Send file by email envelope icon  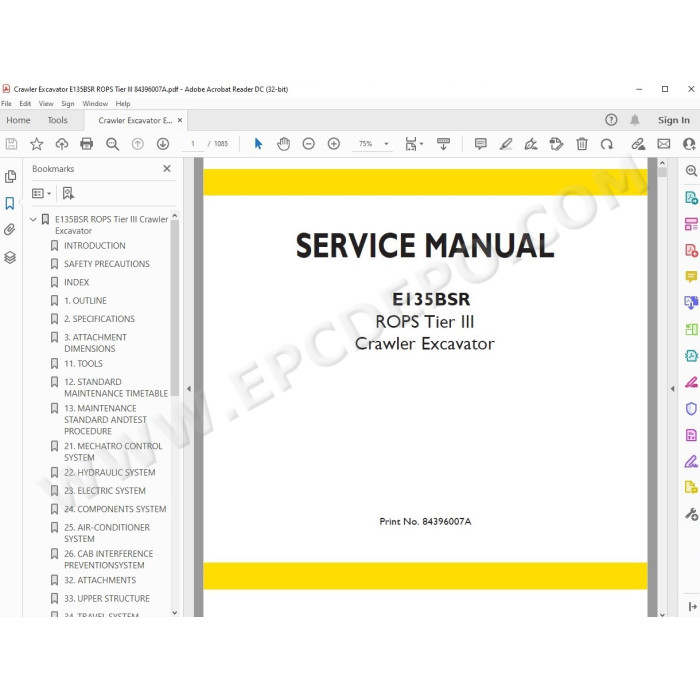664,144
